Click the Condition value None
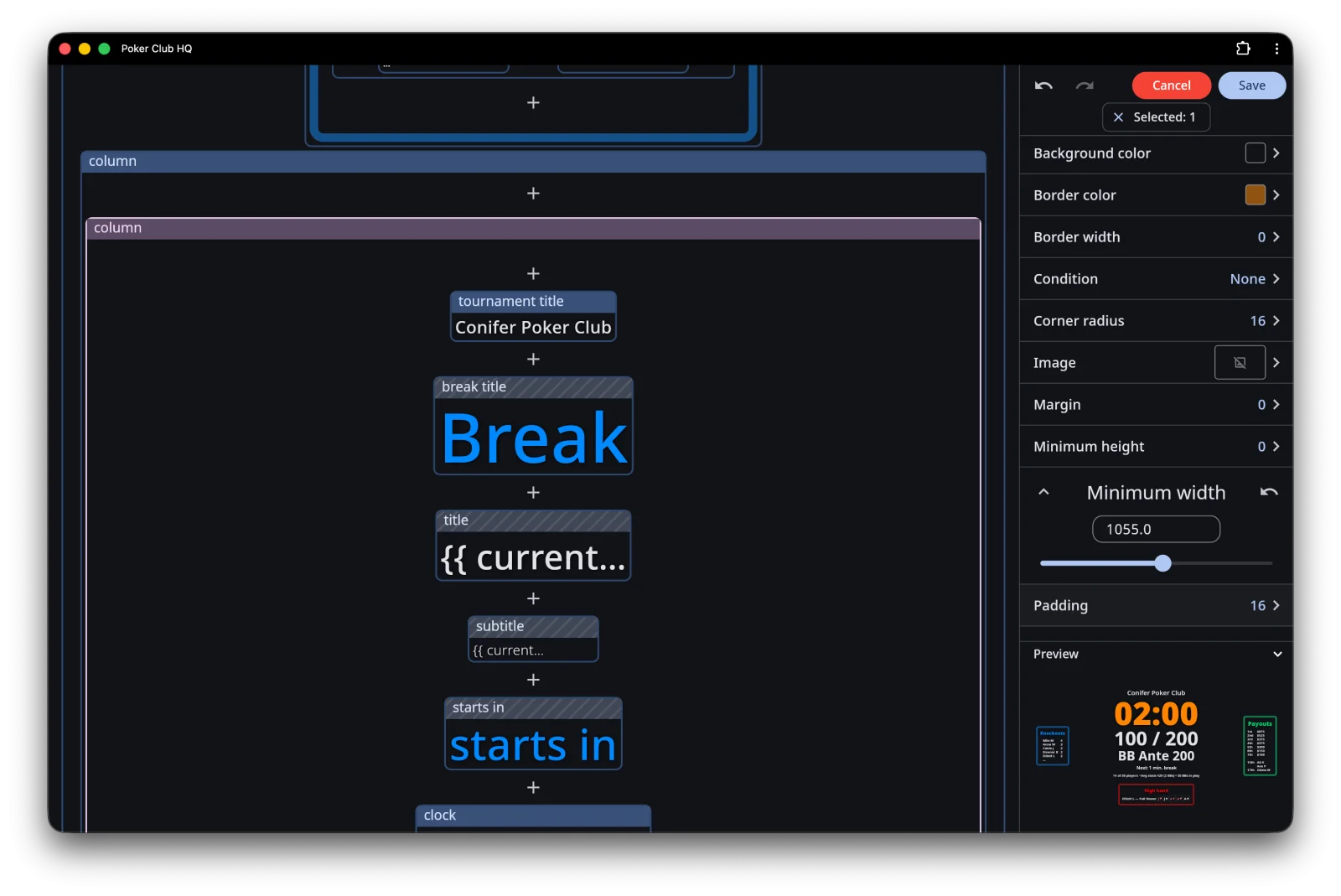Image resolution: width=1341 pixels, height=896 pixels. click(1247, 279)
